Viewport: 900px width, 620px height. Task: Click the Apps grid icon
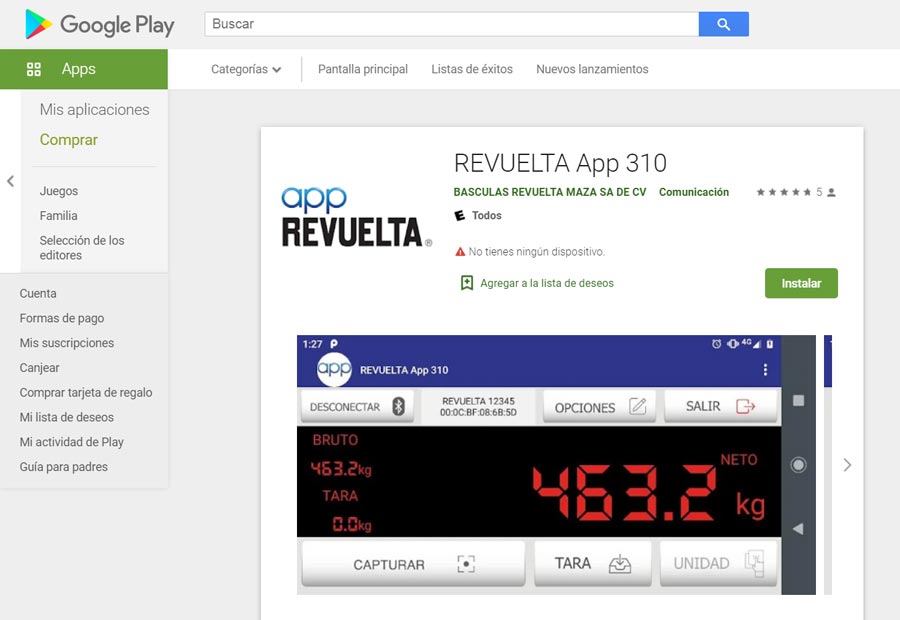coord(34,69)
